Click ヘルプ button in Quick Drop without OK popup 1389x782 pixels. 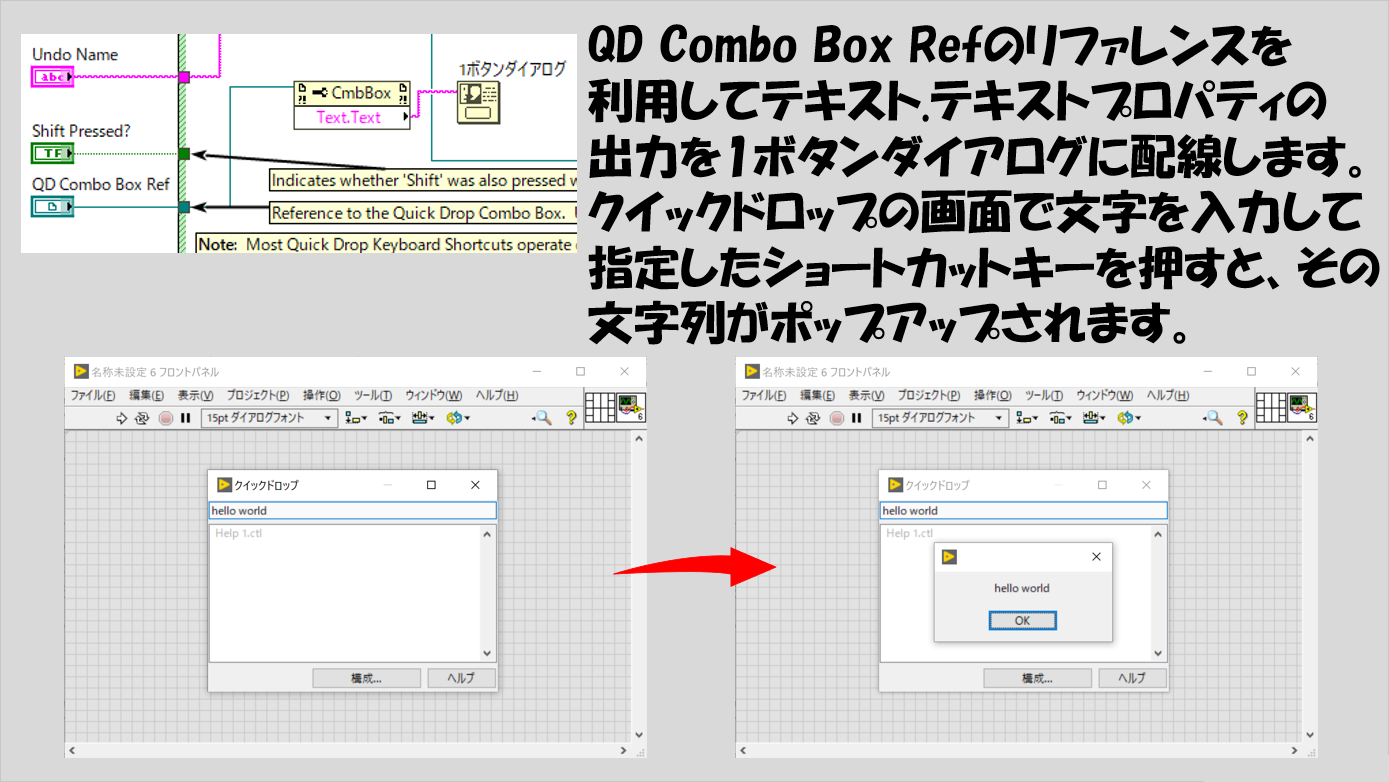(461, 678)
